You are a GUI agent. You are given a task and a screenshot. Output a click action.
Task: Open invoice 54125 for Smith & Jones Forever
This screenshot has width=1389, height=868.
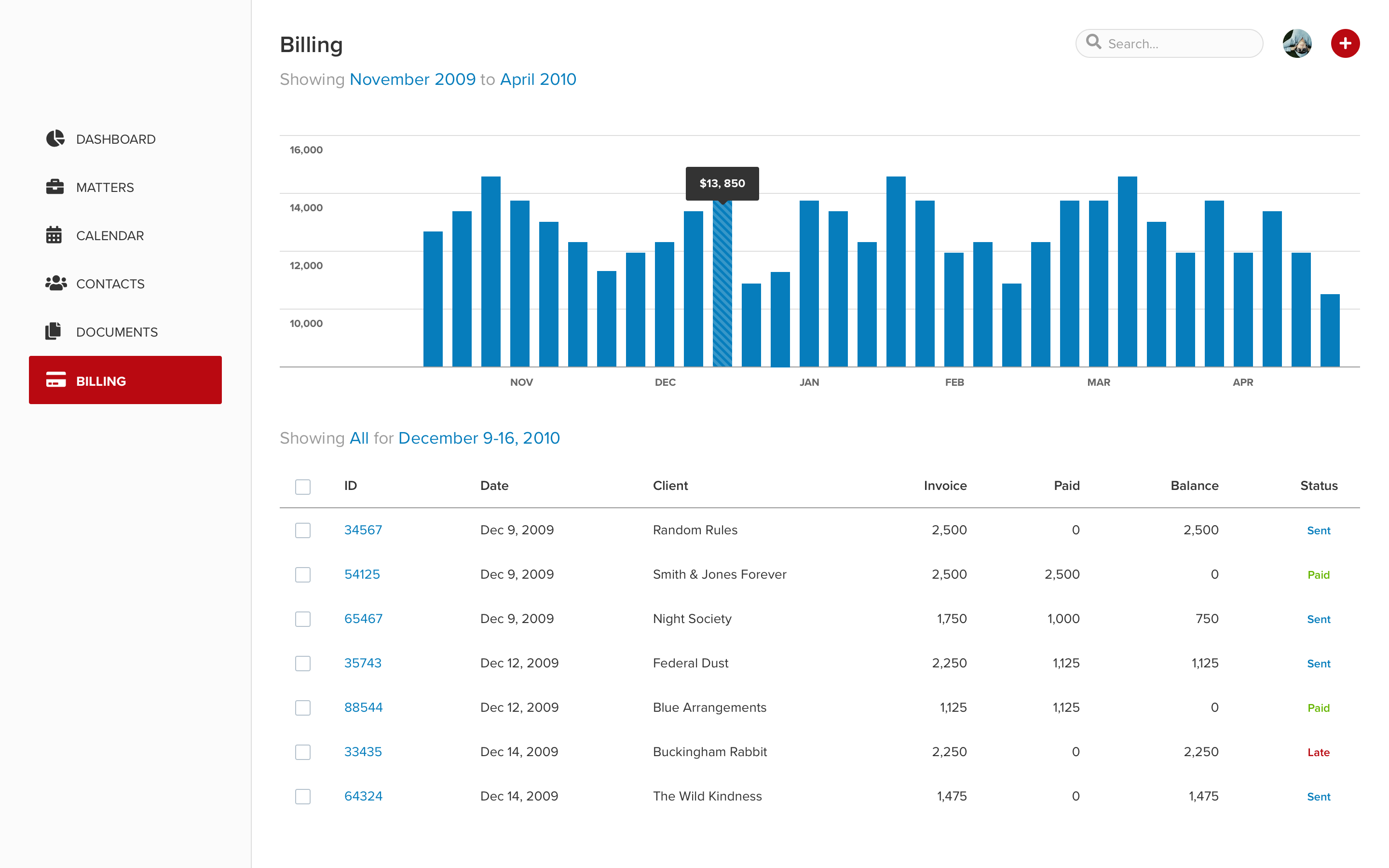point(362,574)
